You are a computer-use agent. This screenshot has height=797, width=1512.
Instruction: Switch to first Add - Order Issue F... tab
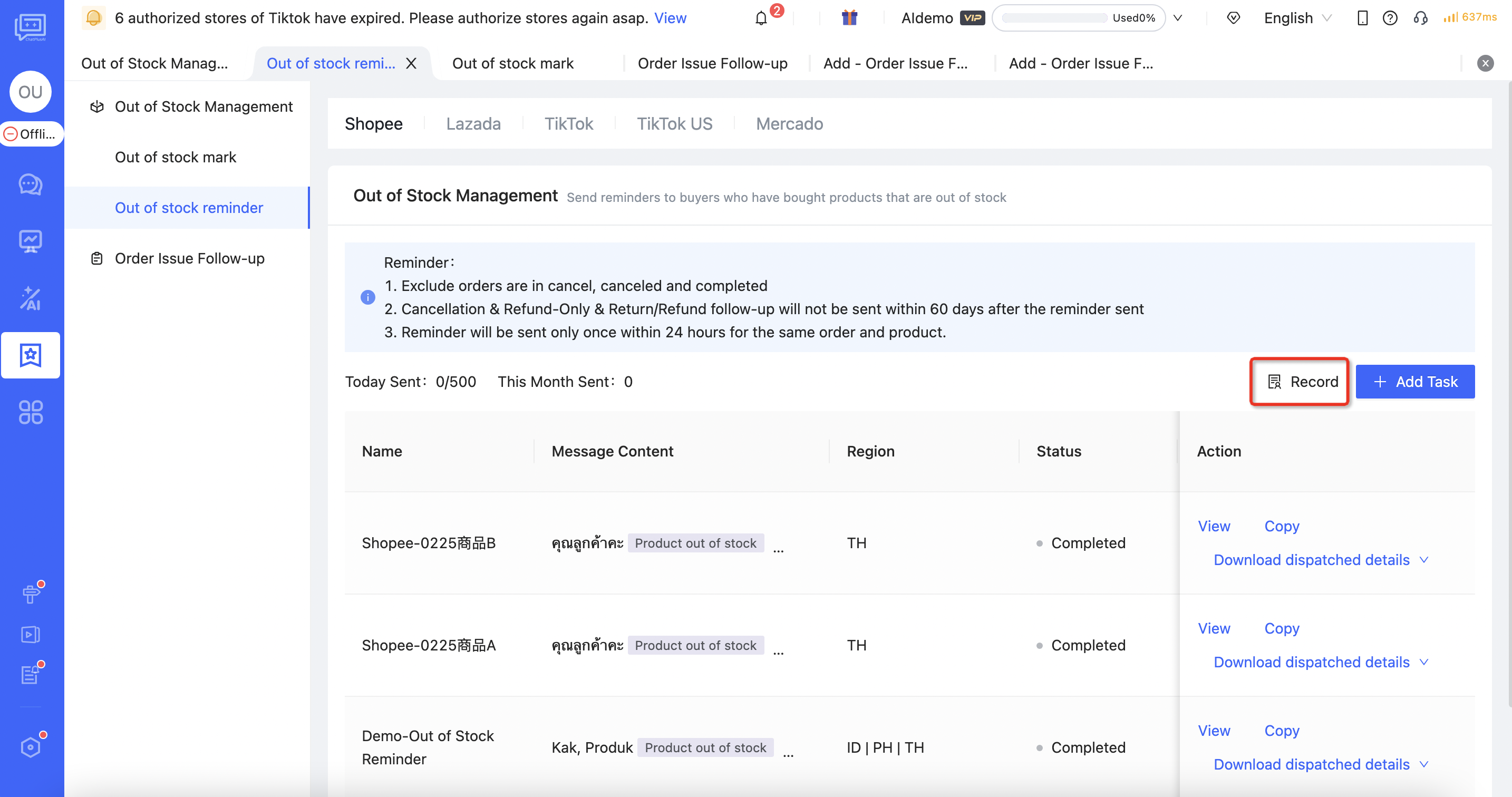click(895, 63)
